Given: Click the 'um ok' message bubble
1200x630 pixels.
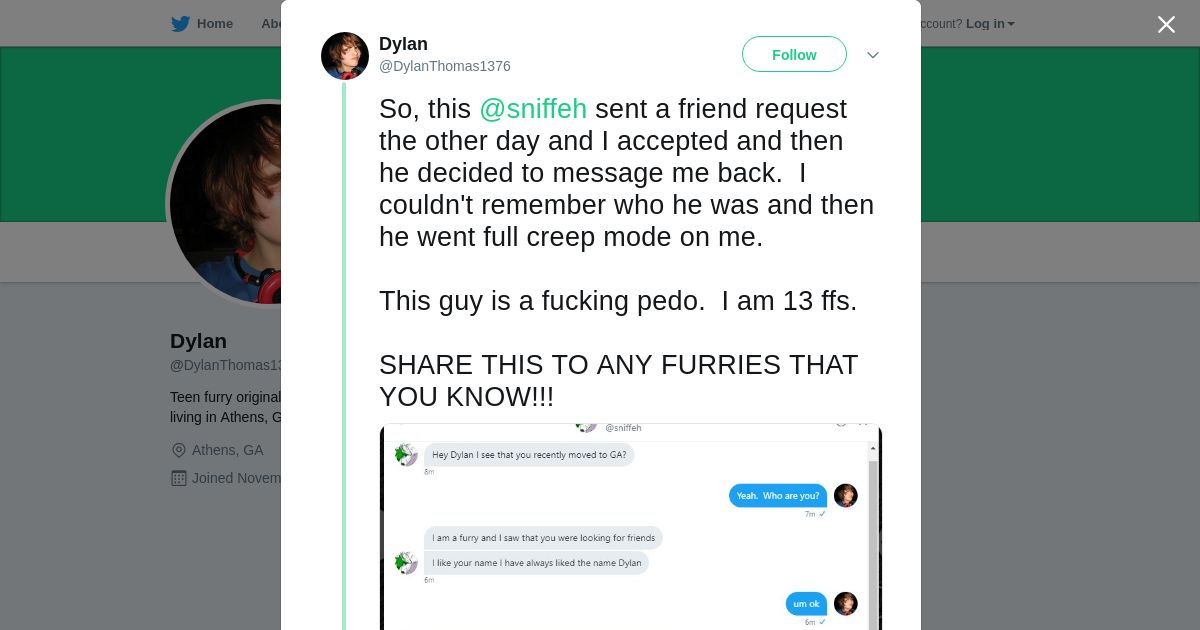Looking at the screenshot, I should pyautogui.click(x=806, y=604).
